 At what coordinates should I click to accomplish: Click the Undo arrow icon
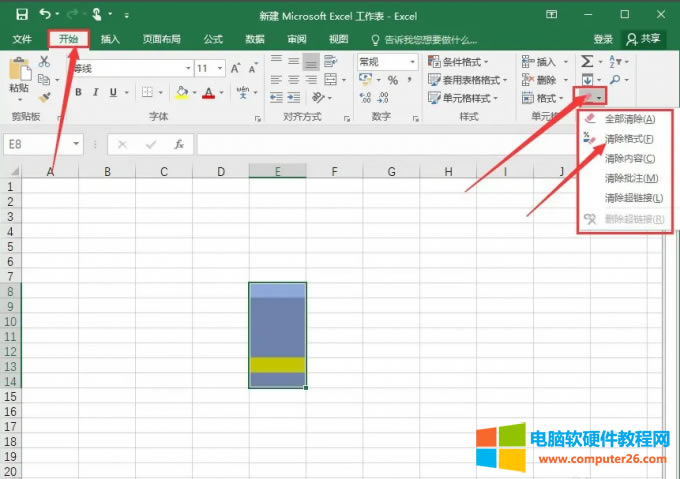tap(46, 15)
